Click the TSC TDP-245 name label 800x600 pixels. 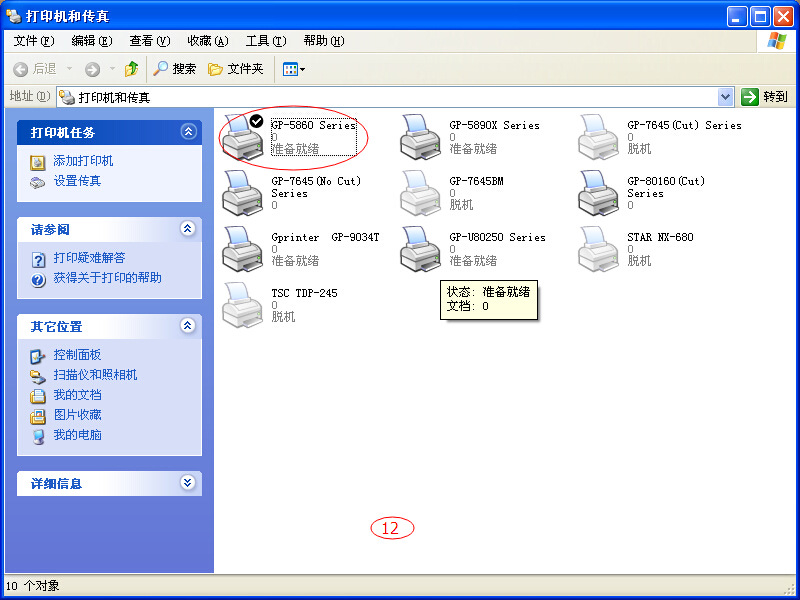tap(305, 293)
